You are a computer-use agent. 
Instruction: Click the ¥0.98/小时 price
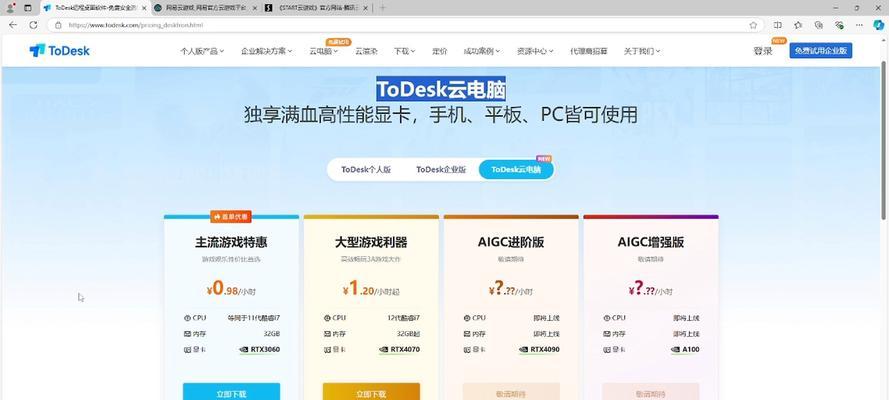coord(231,289)
